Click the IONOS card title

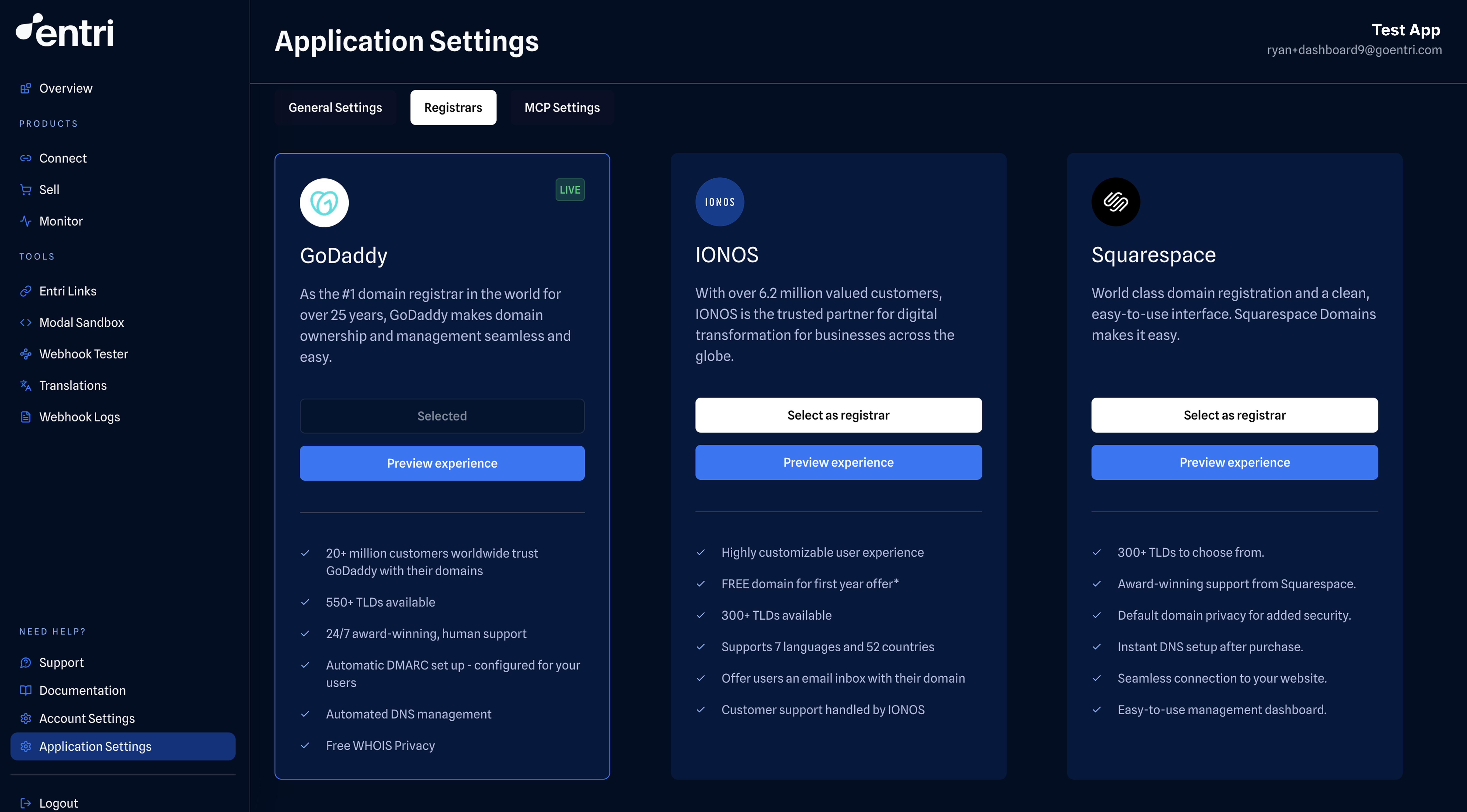727,255
